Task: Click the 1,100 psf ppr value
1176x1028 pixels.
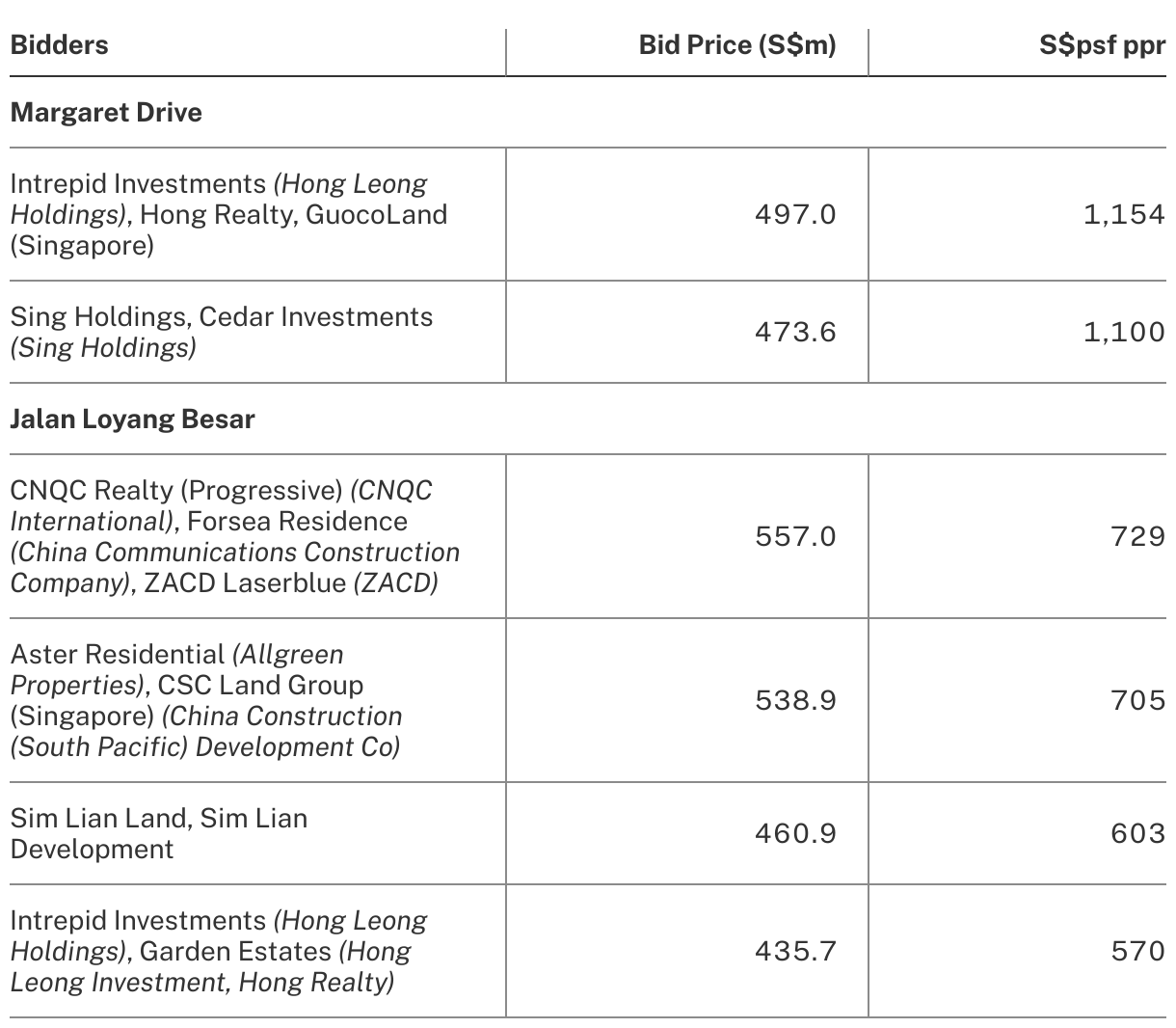Action: tap(1124, 332)
